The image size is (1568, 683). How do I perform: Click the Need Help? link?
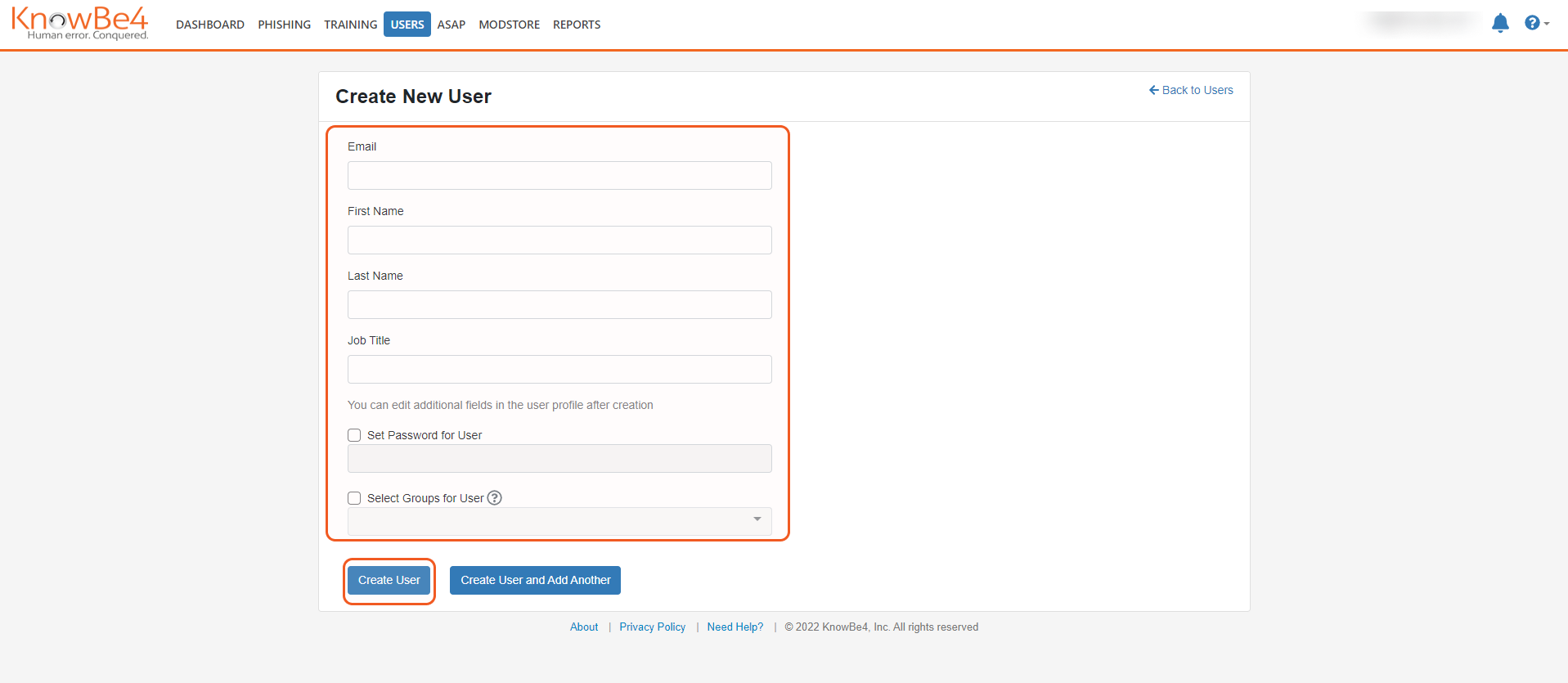pos(735,627)
